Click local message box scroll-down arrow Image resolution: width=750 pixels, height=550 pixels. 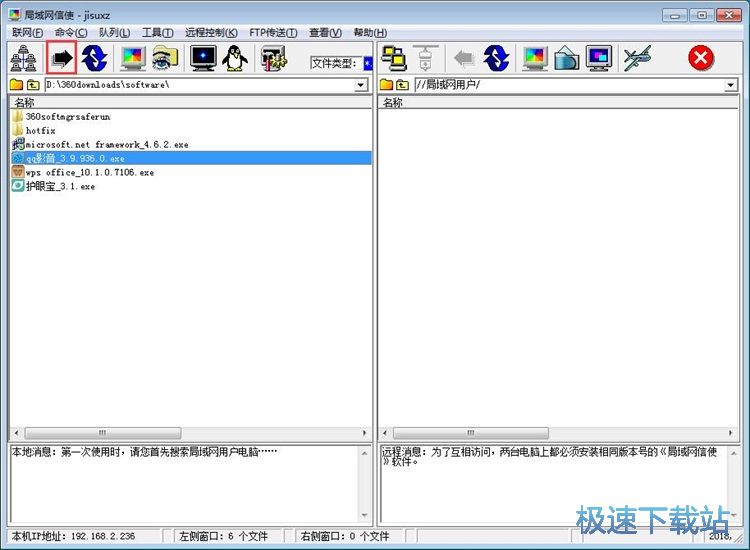click(x=364, y=516)
